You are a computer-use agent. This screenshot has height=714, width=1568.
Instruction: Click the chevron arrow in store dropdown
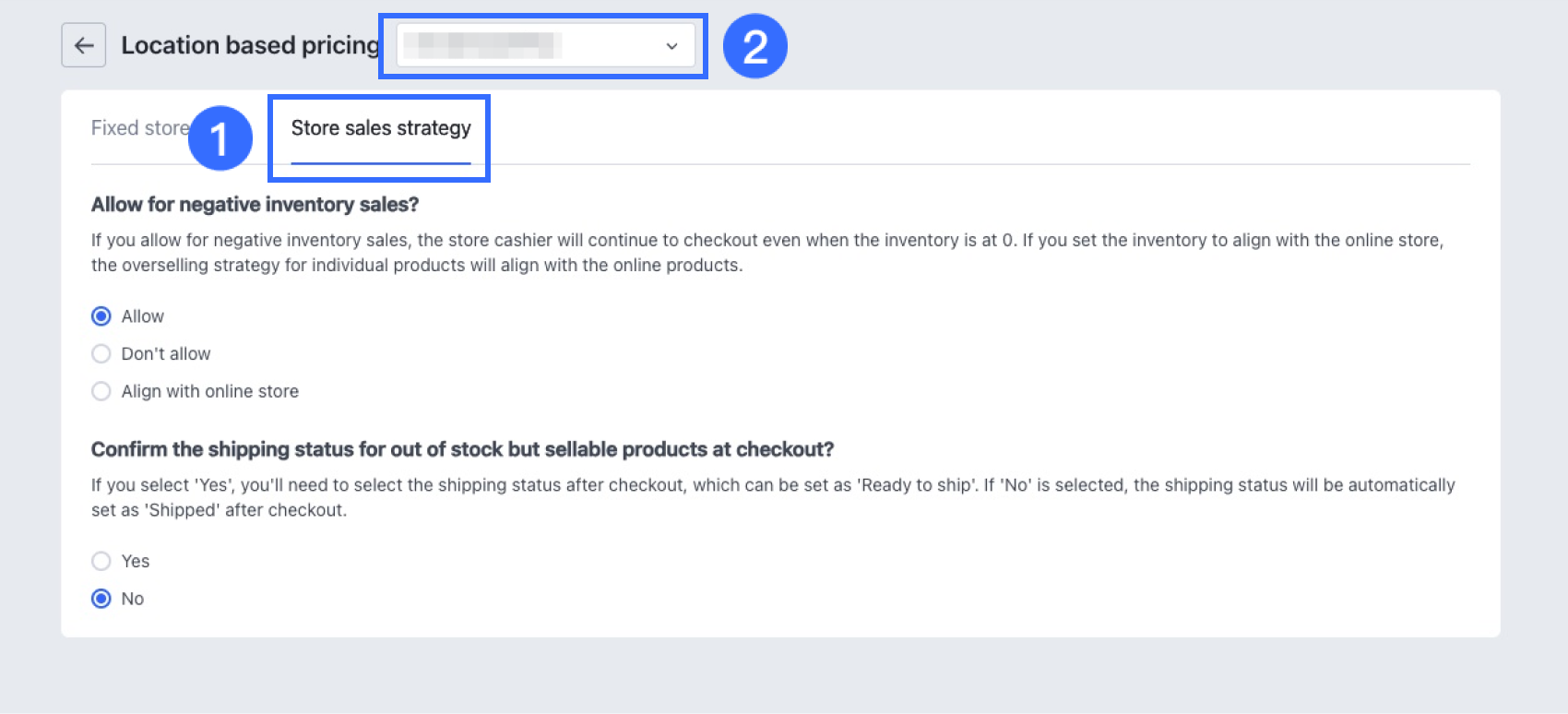(671, 46)
